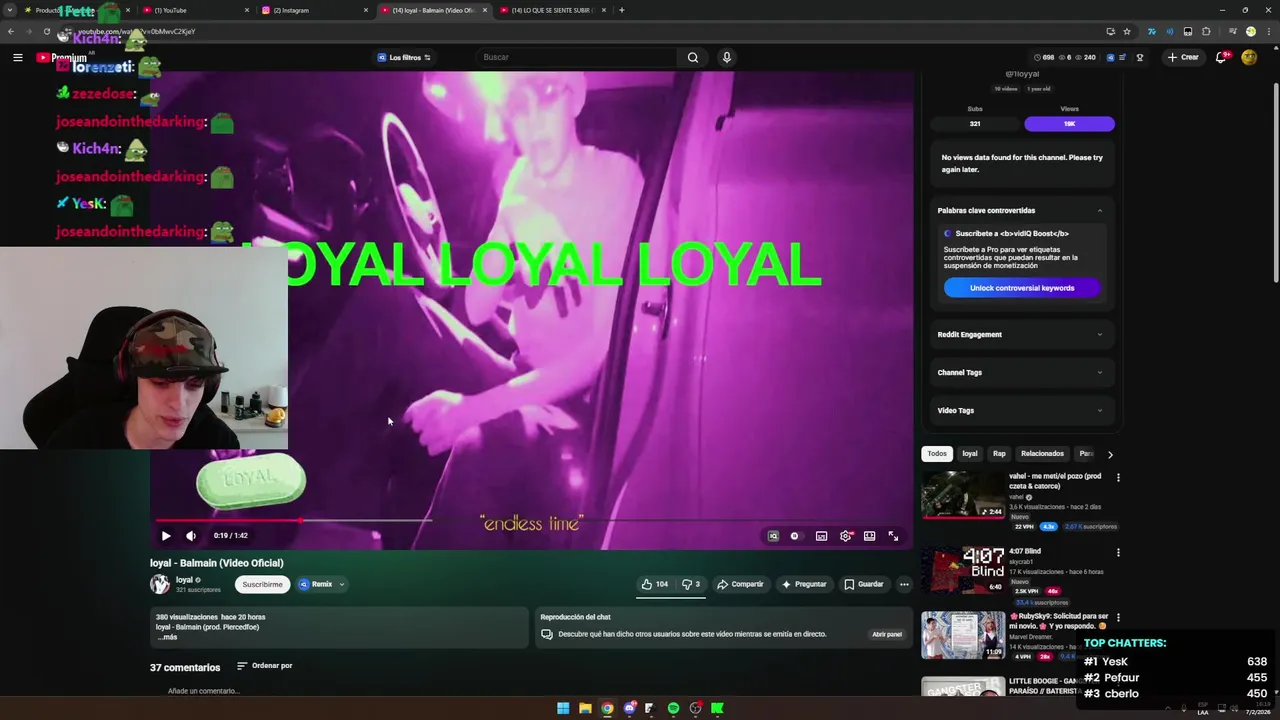Click the Preguntar button

[804, 584]
